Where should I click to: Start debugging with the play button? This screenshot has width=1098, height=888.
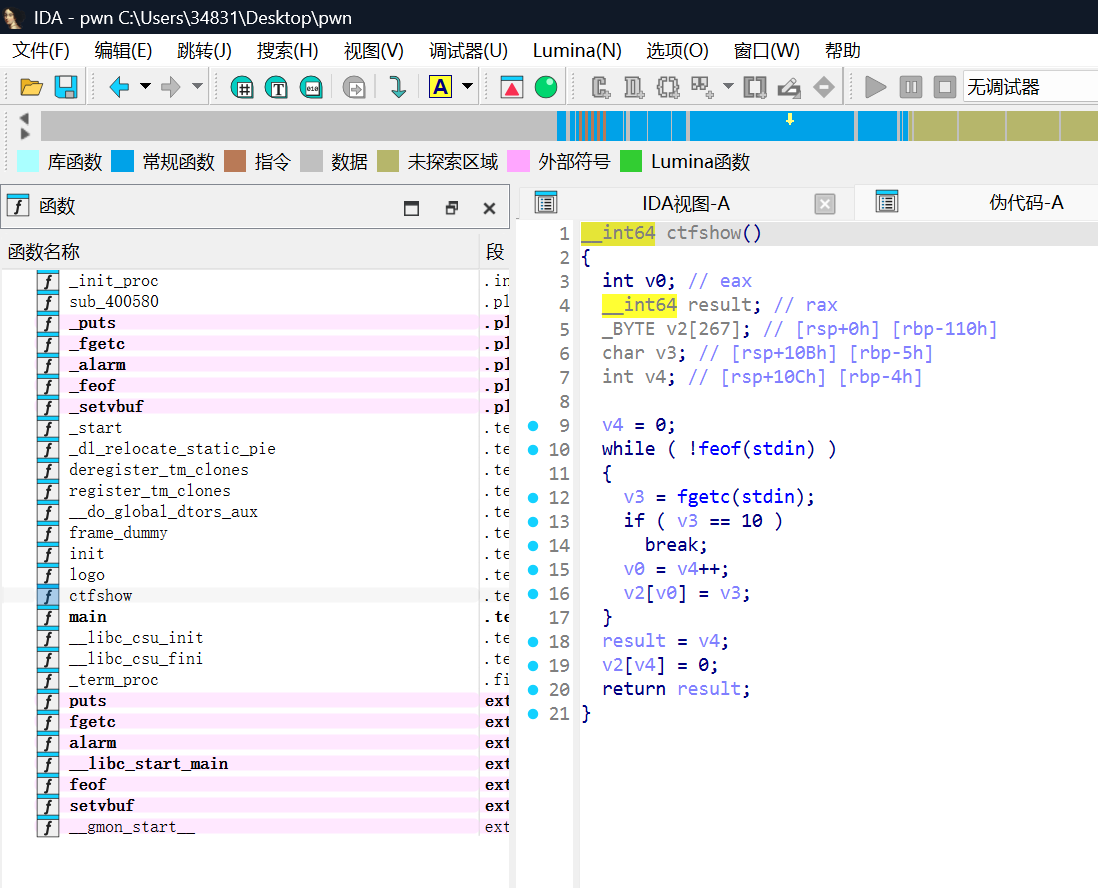tap(875, 88)
